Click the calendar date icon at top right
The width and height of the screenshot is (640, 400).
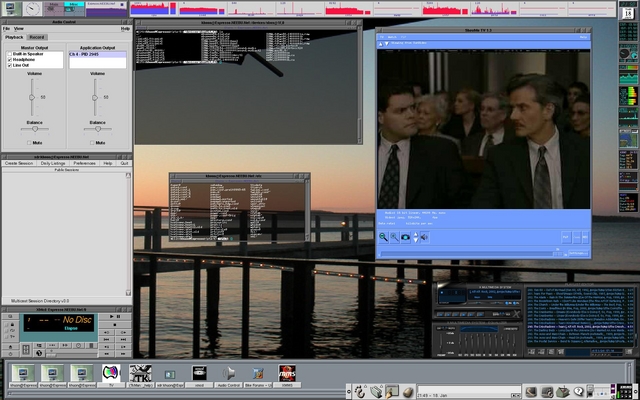pyautogui.click(x=627, y=13)
